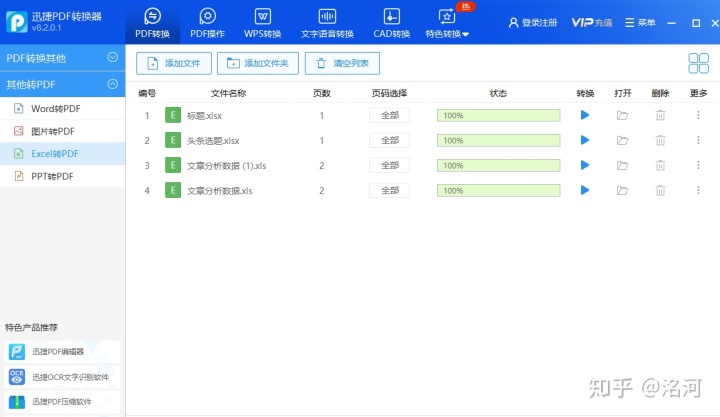Start conversion of 标题.xlsx
Image resolution: width=720 pixels, height=417 pixels.
585,115
